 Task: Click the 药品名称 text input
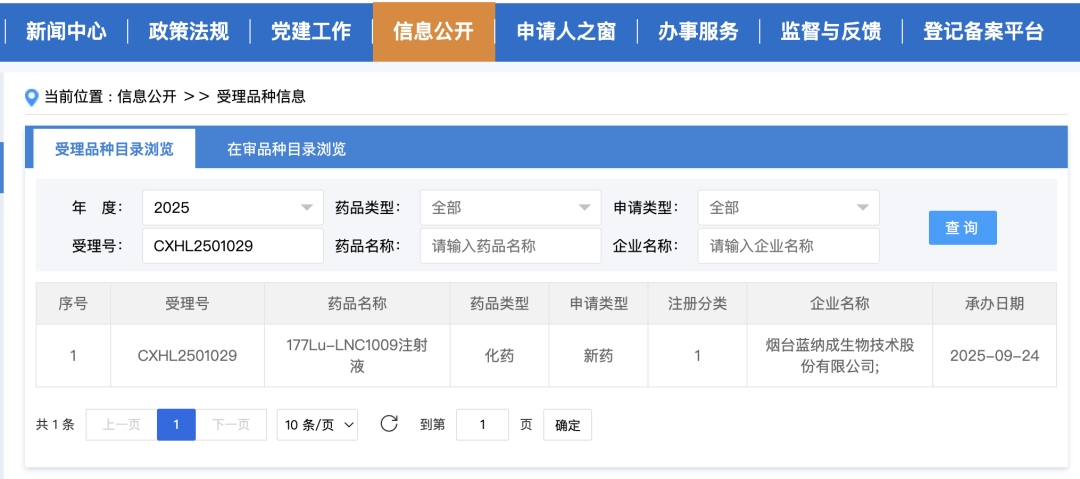510,246
